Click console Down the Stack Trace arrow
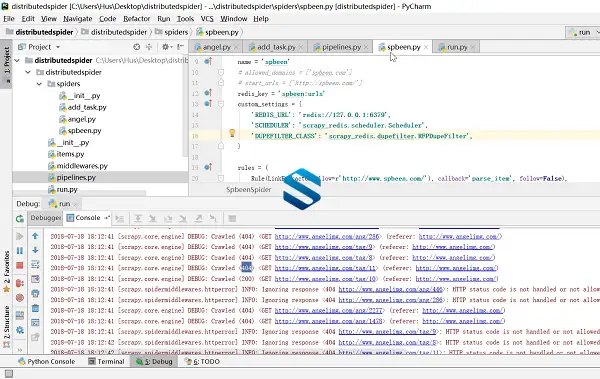Viewport: 600px width, 379px height. (x=35, y=250)
